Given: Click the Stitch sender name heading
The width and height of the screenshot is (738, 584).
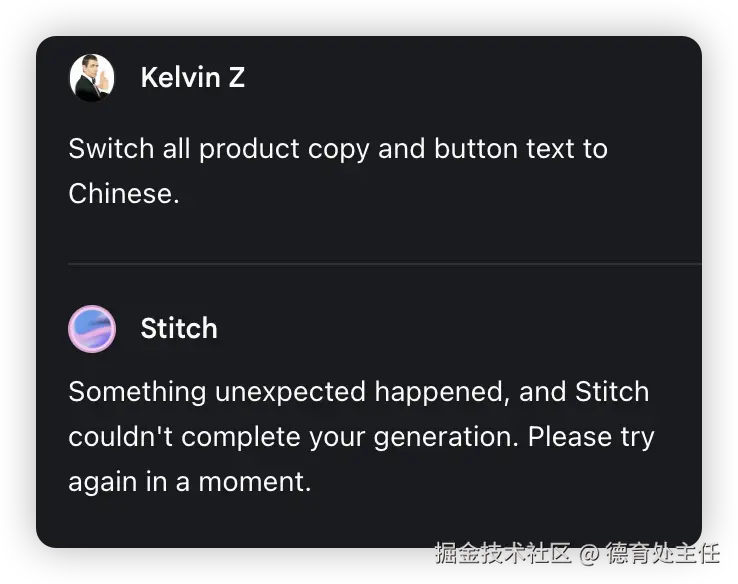Looking at the screenshot, I should pyautogui.click(x=179, y=328).
